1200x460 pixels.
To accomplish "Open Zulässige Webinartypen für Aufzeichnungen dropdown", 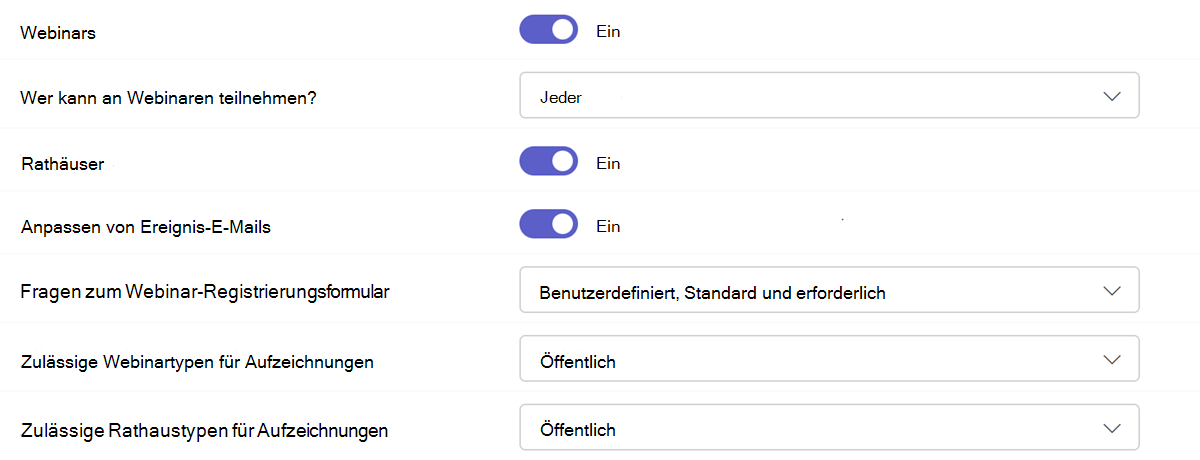I will [x=828, y=360].
